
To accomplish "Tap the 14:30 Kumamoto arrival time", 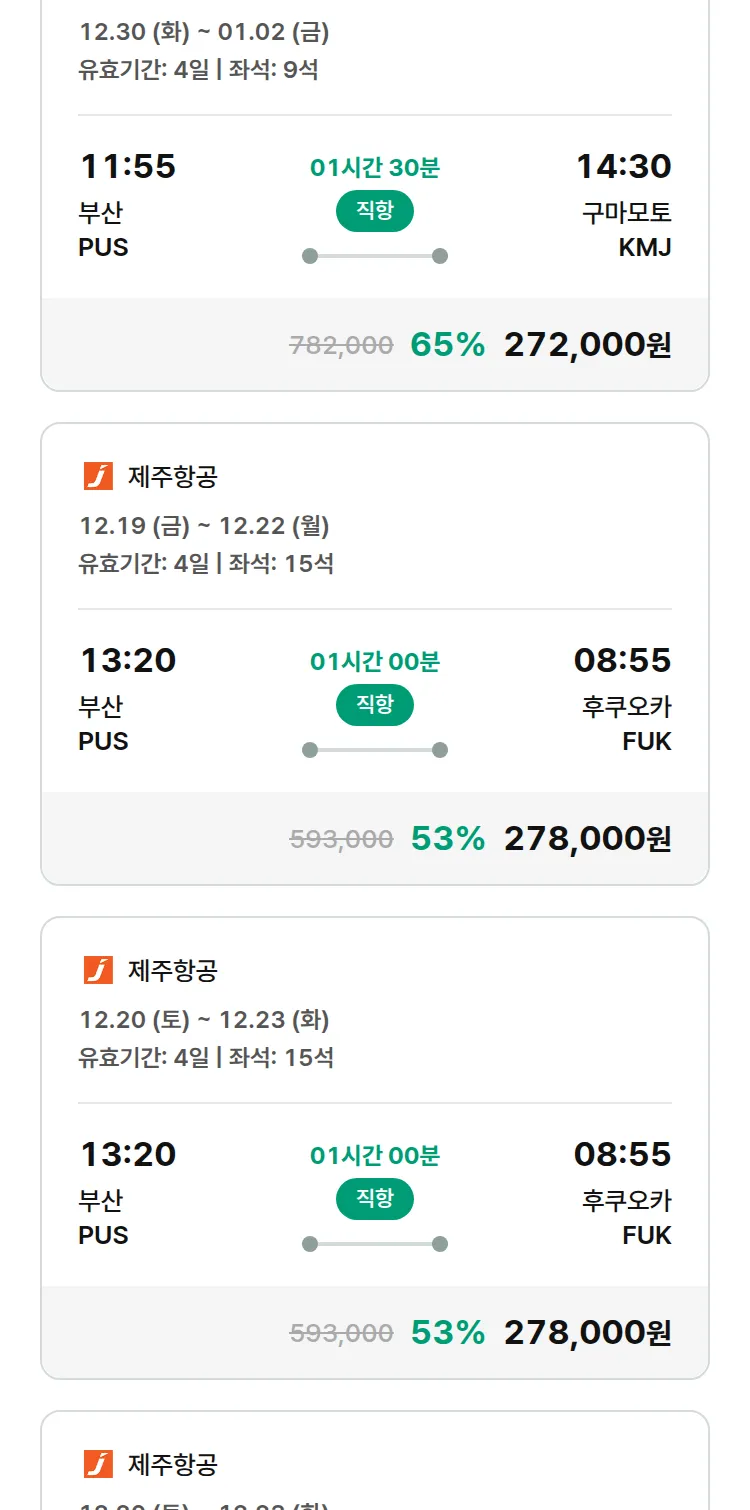I will [x=623, y=166].
